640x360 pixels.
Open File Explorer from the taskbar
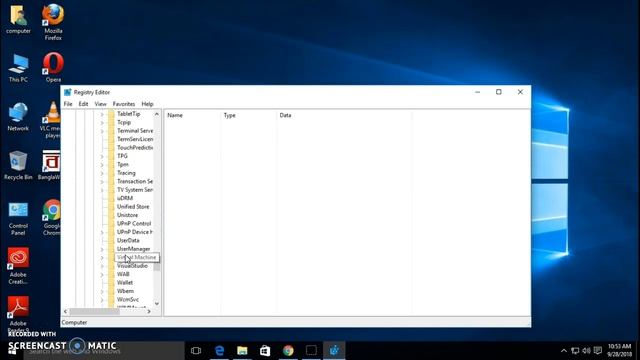coord(242,351)
